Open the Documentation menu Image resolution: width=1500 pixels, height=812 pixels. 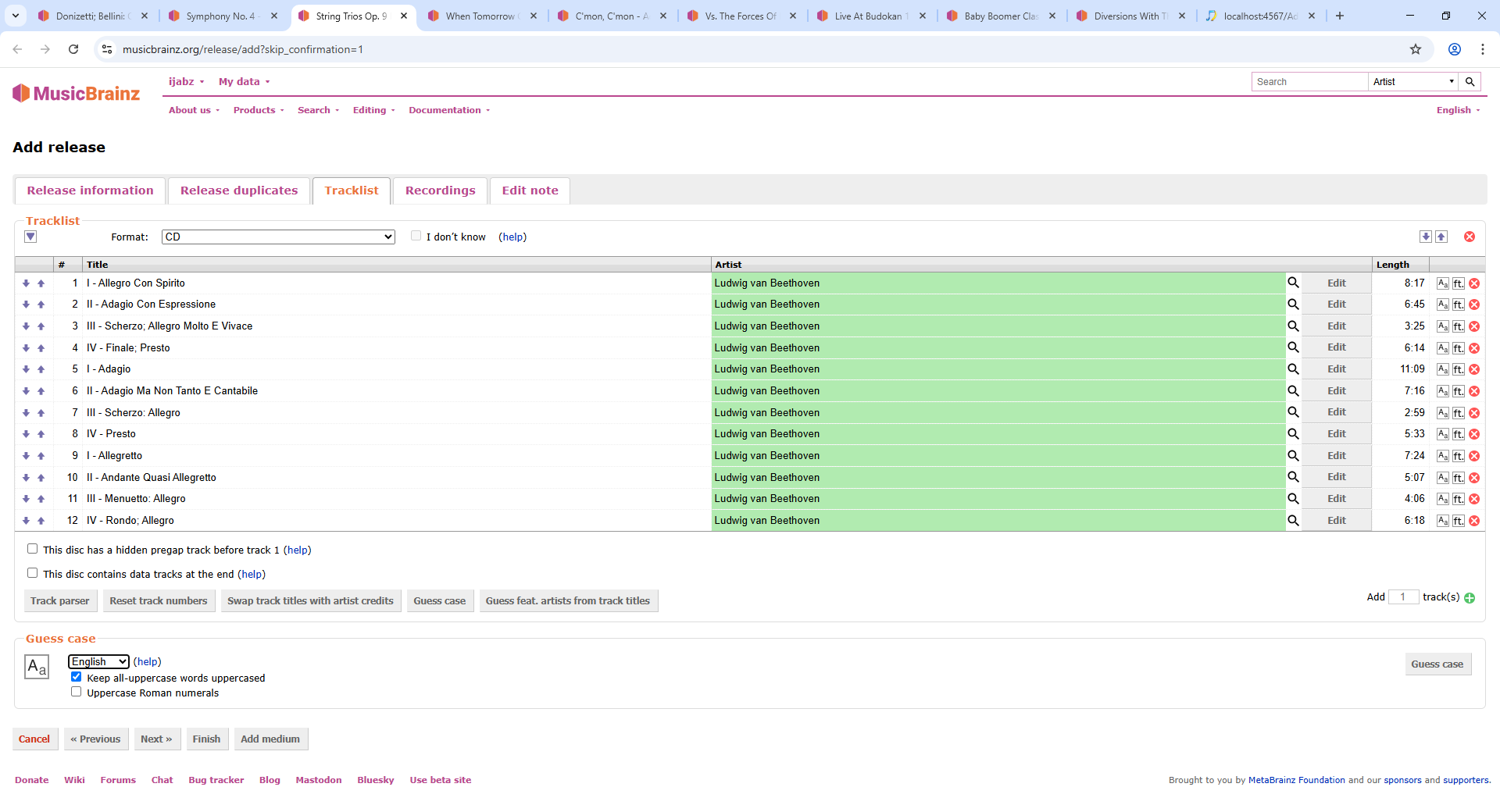tap(449, 110)
